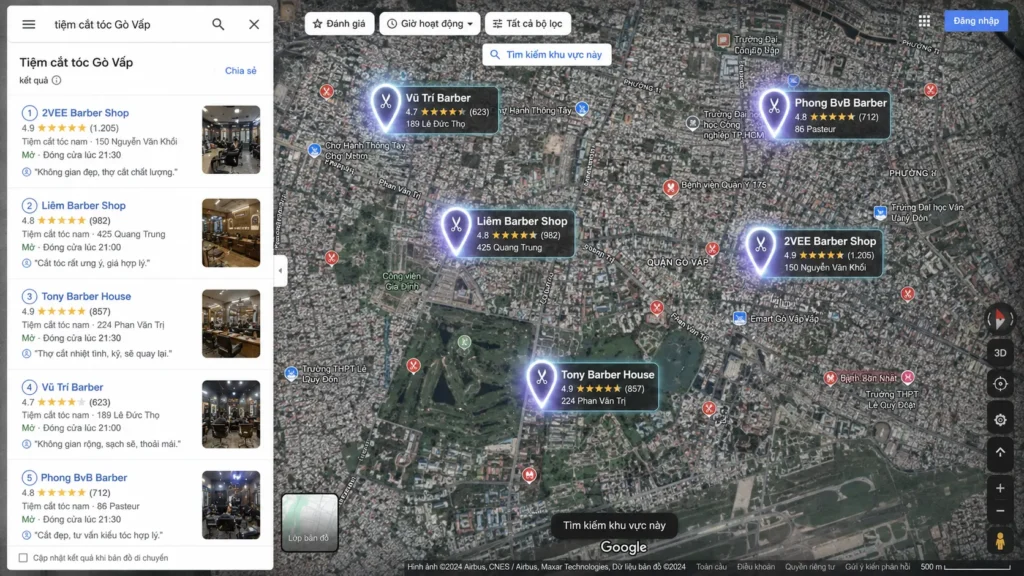Open the map settings gear icon
The image size is (1024, 576).
click(1000, 420)
